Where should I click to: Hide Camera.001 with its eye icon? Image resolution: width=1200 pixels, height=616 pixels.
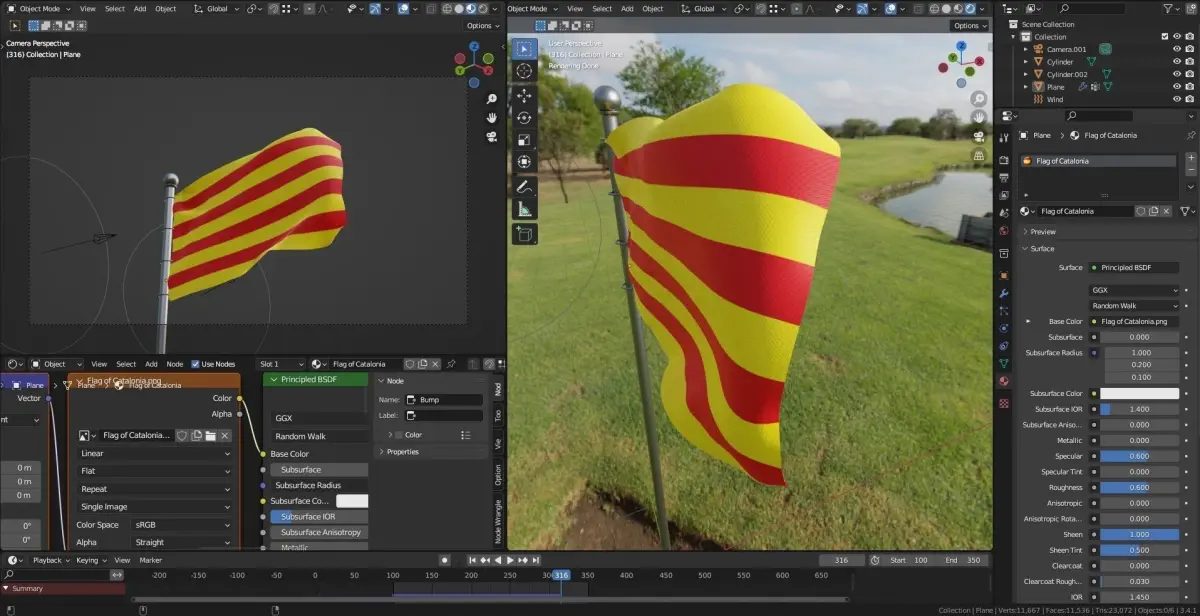tap(1177, 48)
